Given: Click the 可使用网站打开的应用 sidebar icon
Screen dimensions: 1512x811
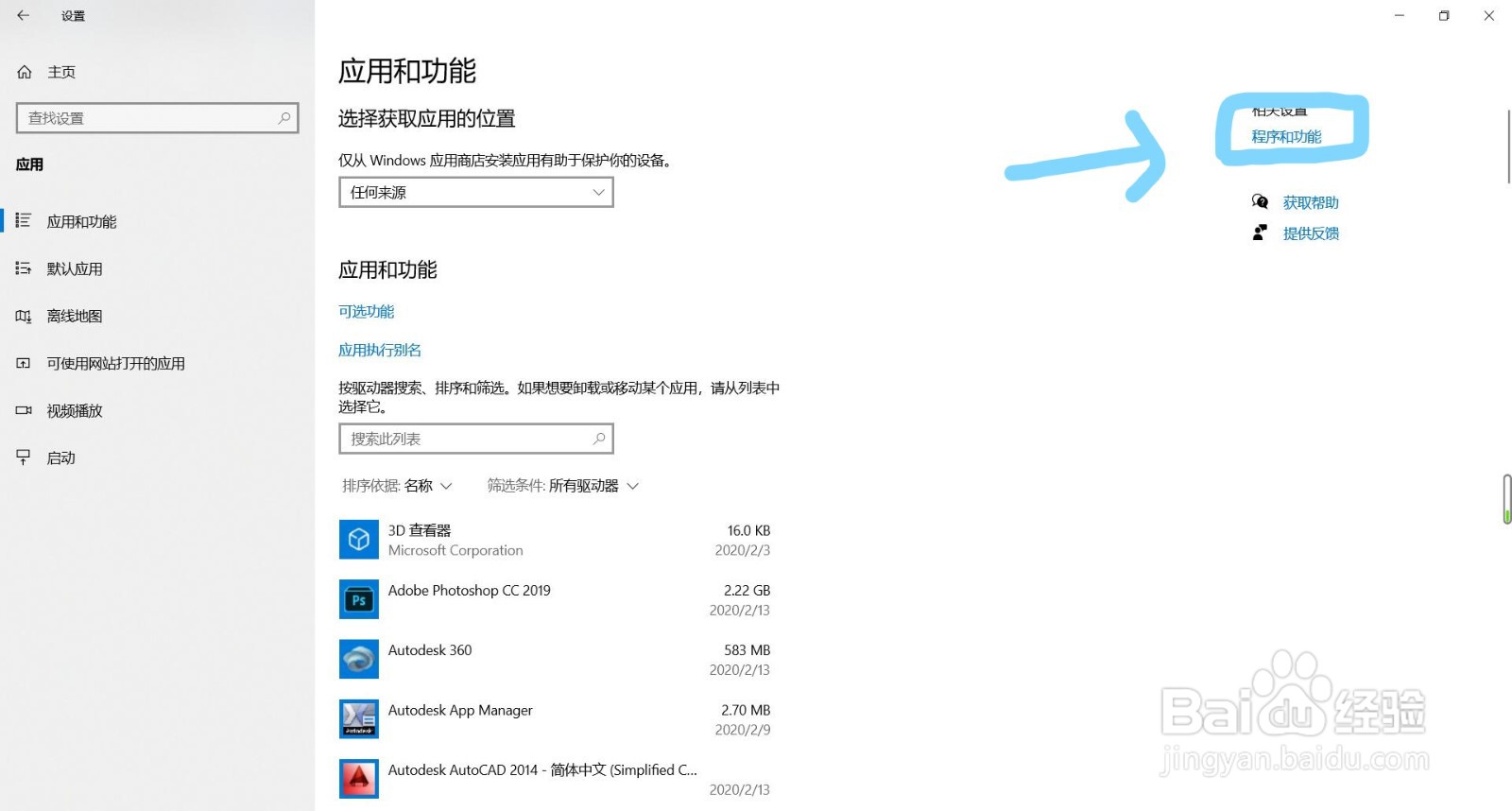Looking at the screenshot, I should point(24,363).
